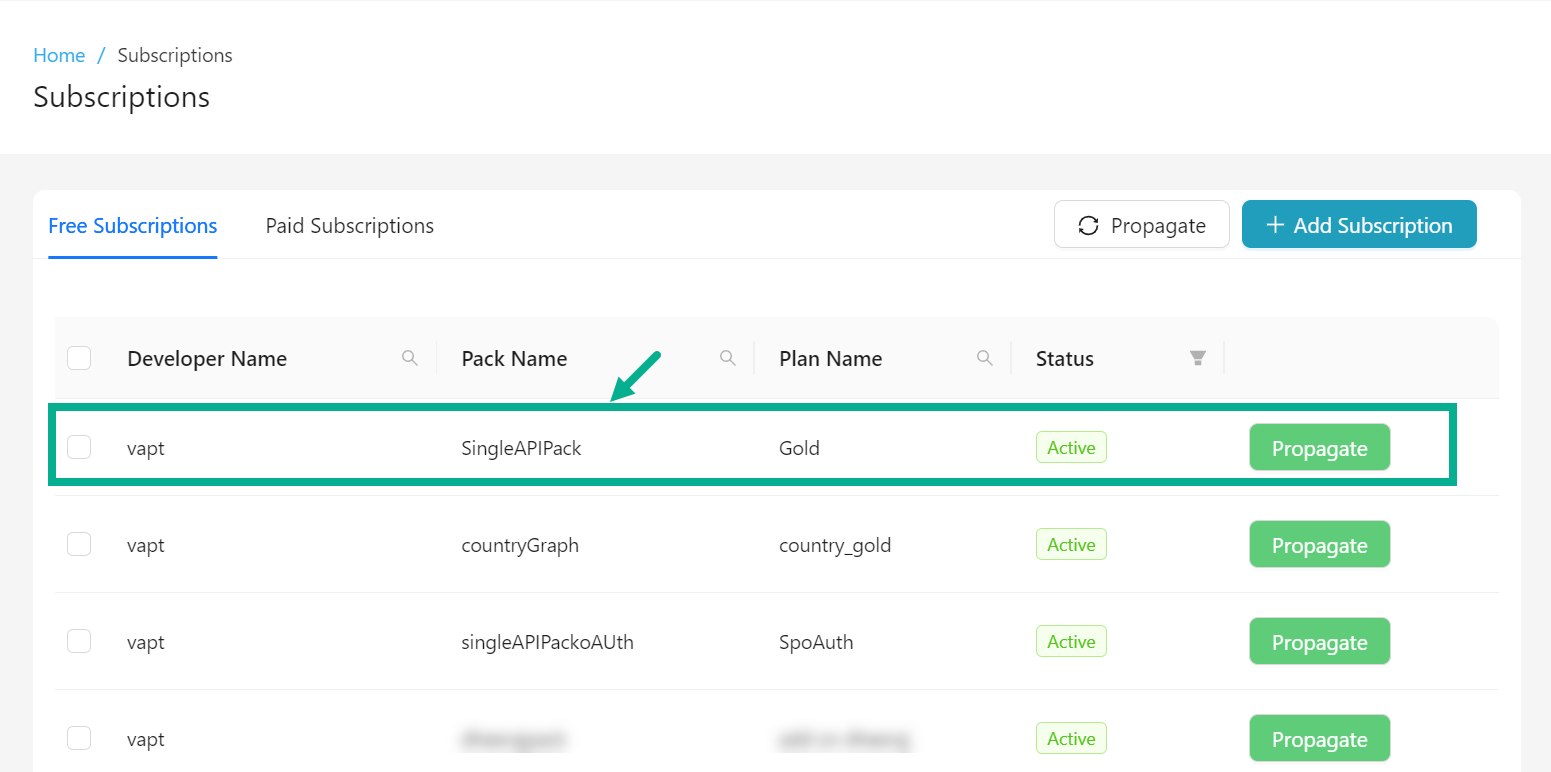1551x772 pixels.
Task: Switch to the Paid Subscriptions tab
Action: tap(349, 225)
